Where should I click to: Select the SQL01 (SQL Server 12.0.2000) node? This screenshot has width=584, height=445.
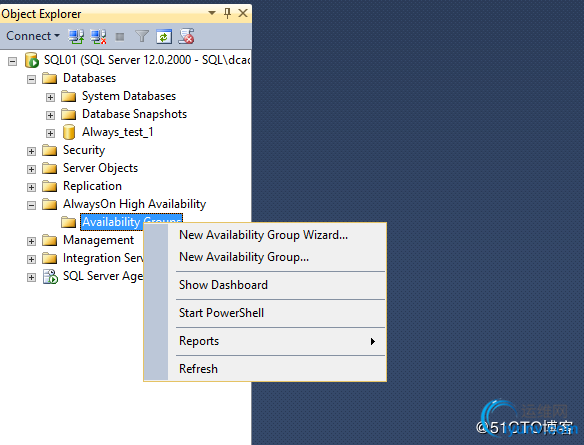point(147,60)
